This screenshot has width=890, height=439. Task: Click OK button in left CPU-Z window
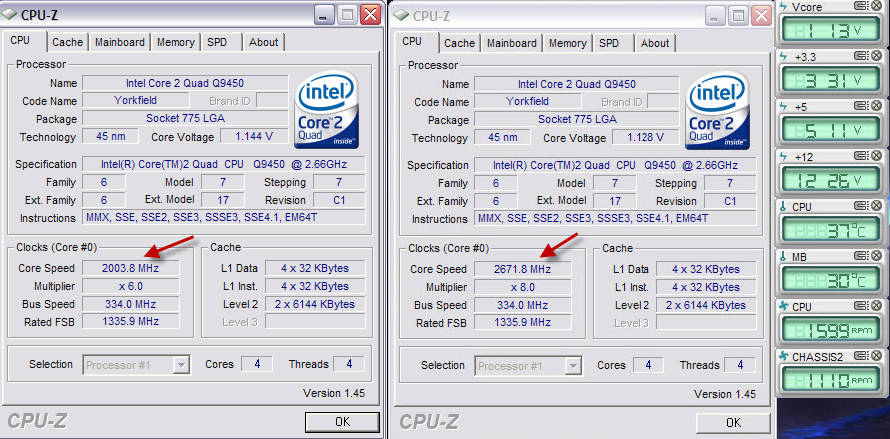(x=342, y=421)
